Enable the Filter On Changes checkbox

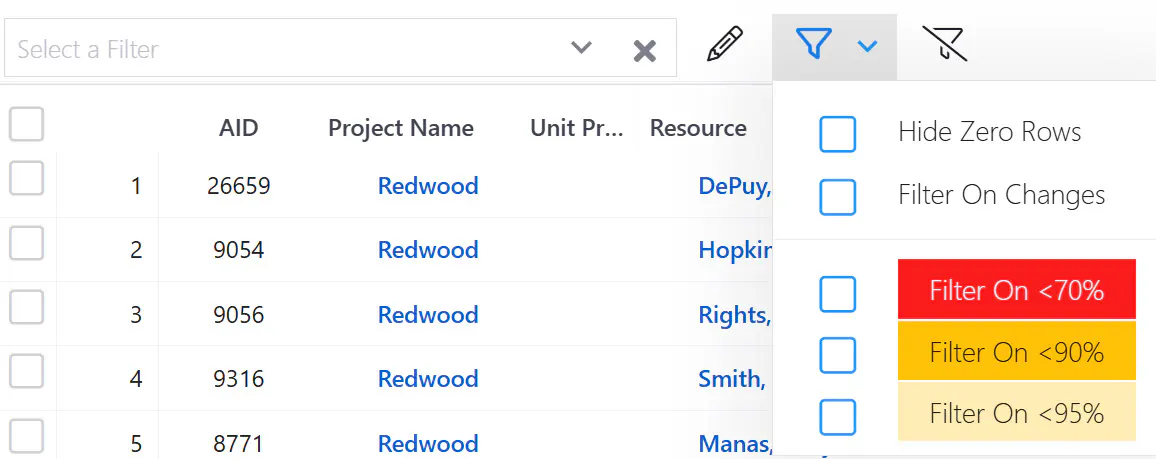[x=838, y=197]
